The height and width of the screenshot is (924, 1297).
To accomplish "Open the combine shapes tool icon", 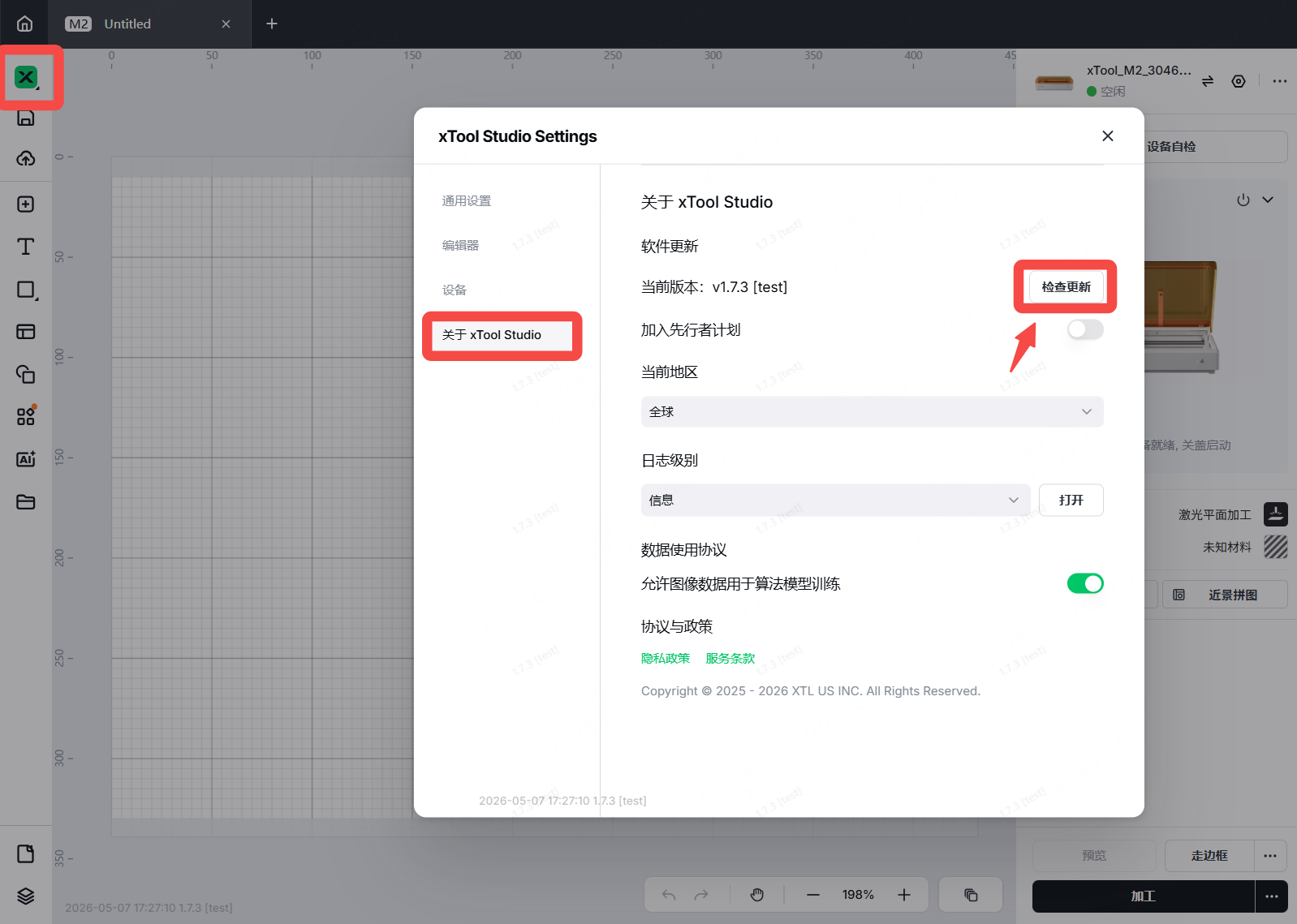I will click(x=26, y=374).
